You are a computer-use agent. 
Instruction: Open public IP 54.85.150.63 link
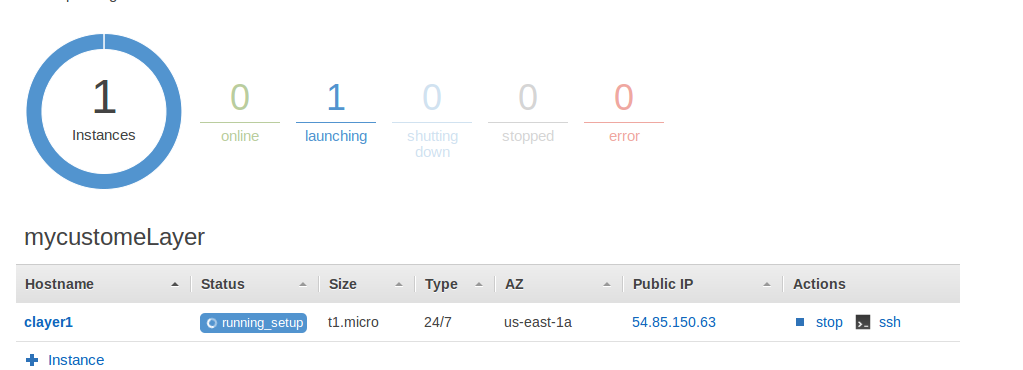coord(674,322)
